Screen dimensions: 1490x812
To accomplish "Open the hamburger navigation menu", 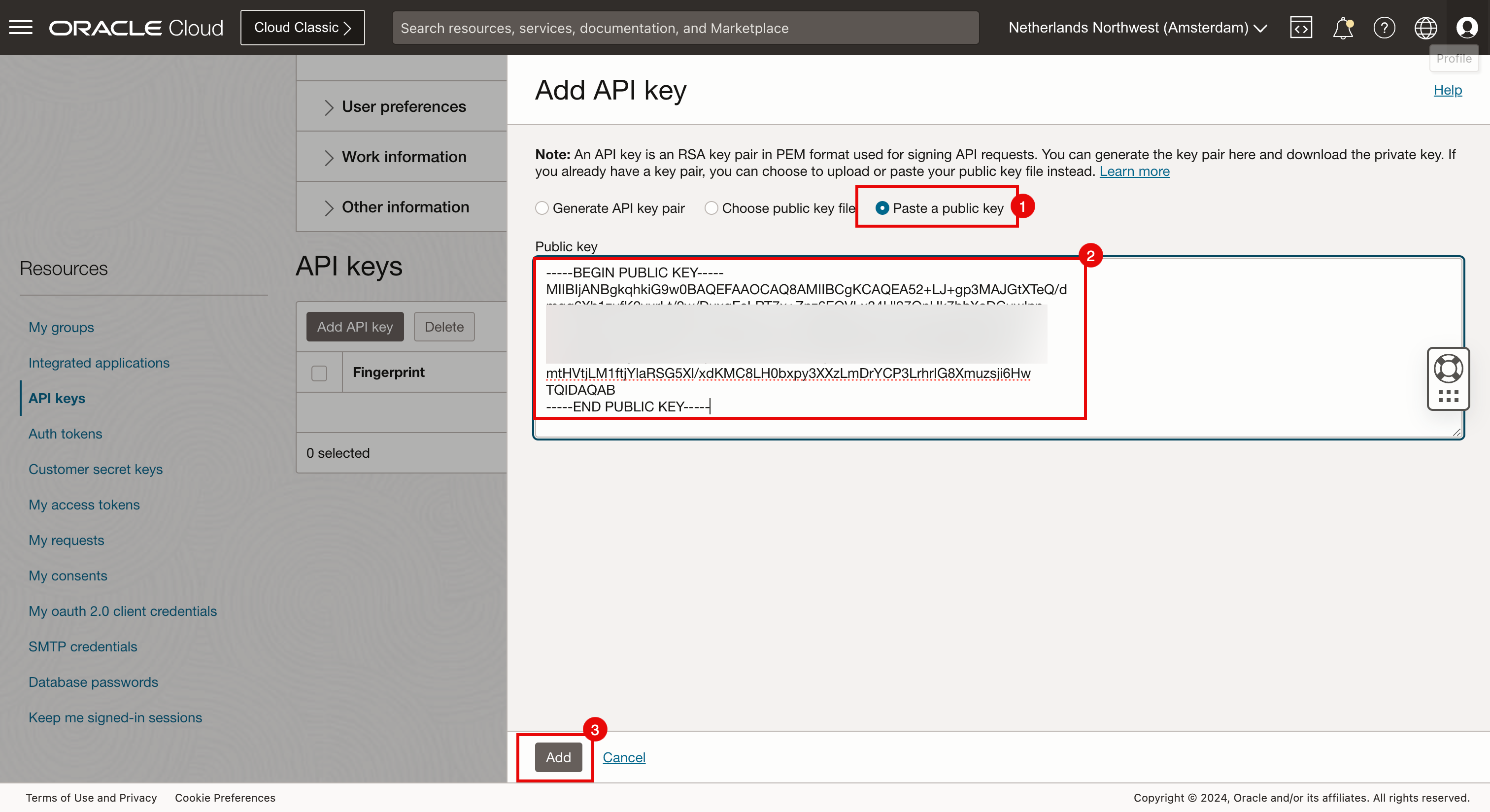I will (x=21, y=27).
